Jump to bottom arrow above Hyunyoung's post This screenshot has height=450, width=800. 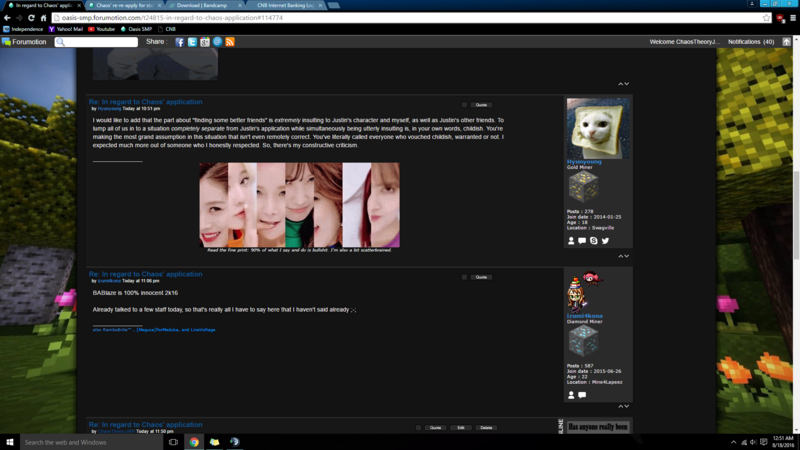pyautogui.click(x=627, y=84)
